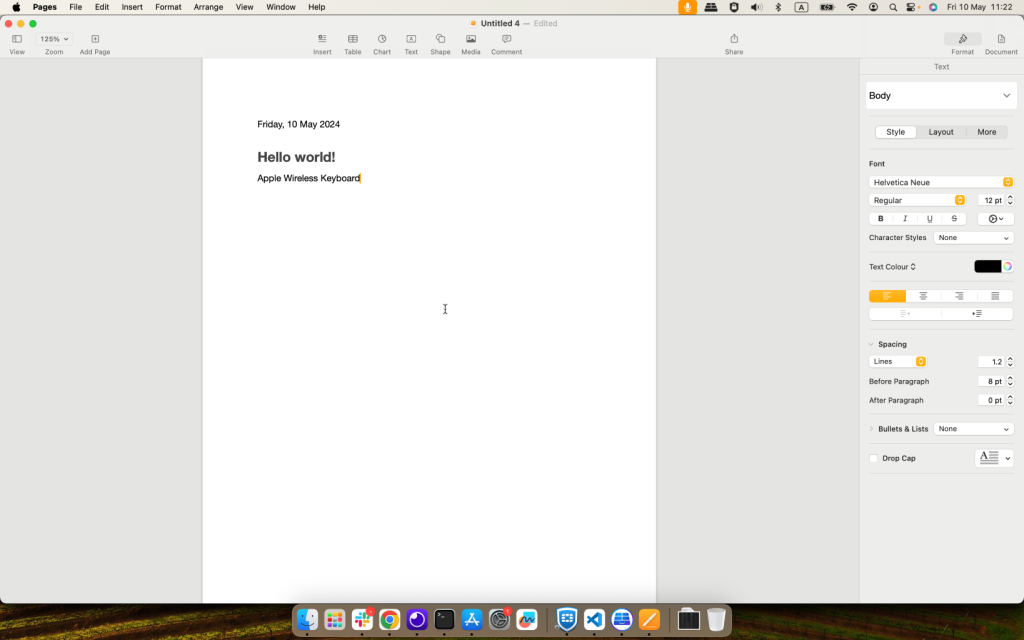This screenshot has width=1024, height=640.
Task: Switch to the Layout tab
Action: 941,131
